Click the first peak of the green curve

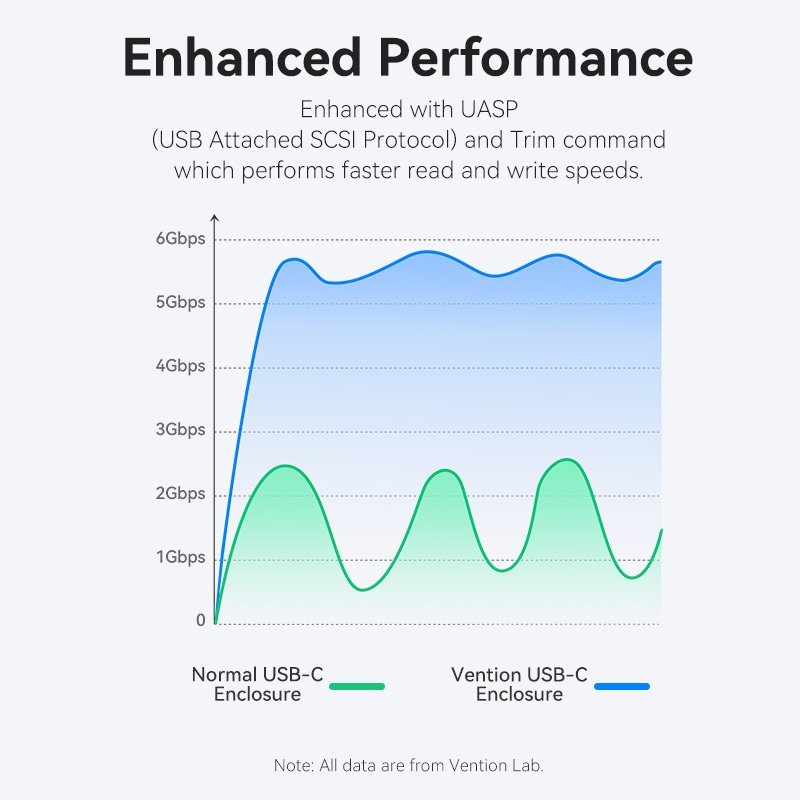285,466
